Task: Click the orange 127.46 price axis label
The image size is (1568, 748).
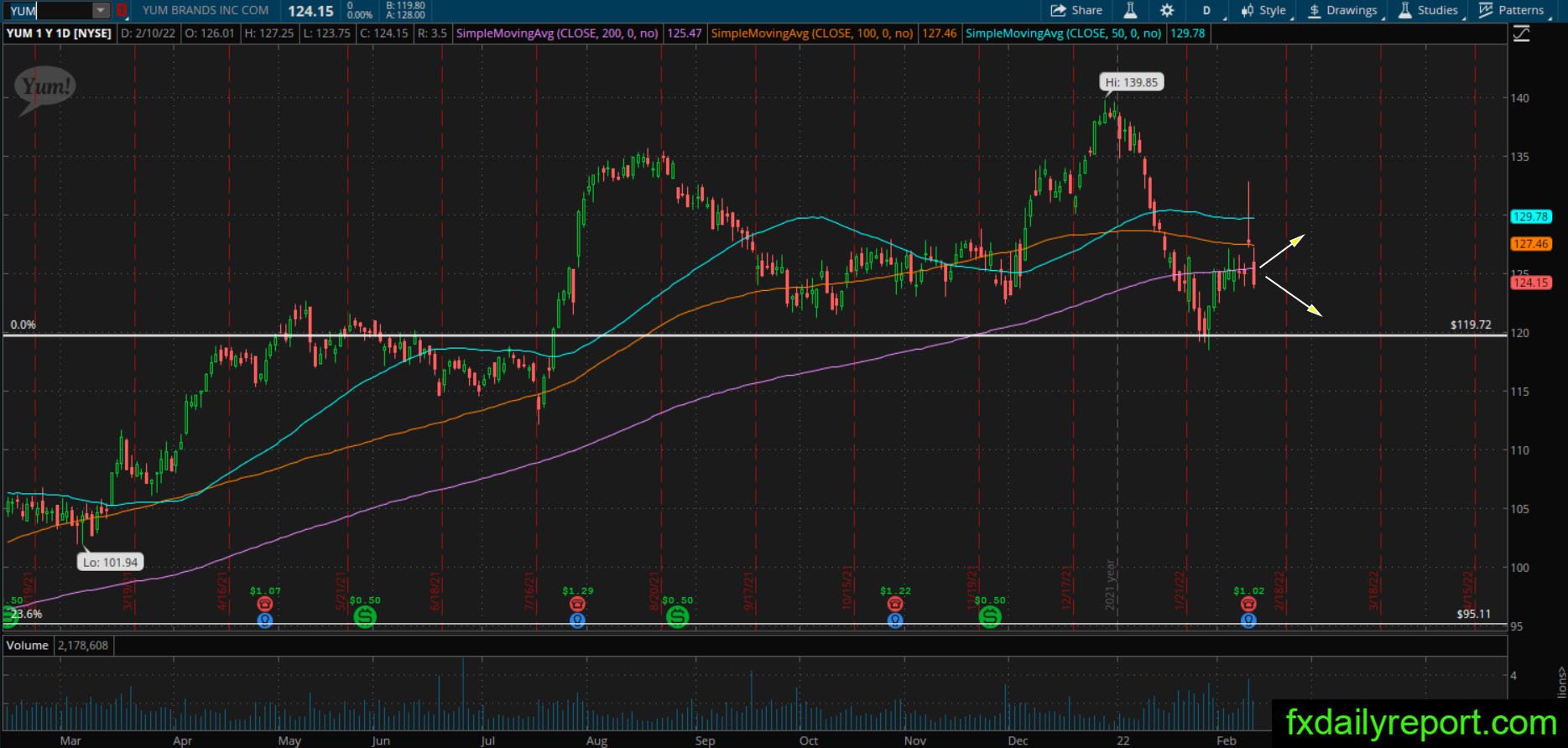Action: click(1530, 244)
